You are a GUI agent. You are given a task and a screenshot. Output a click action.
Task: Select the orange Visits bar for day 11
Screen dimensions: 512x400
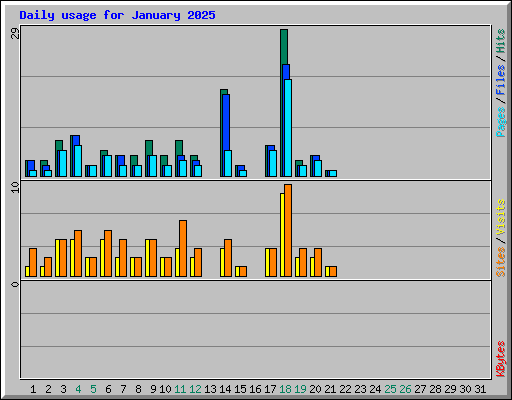pyautogui.click(x=183, y=248)
